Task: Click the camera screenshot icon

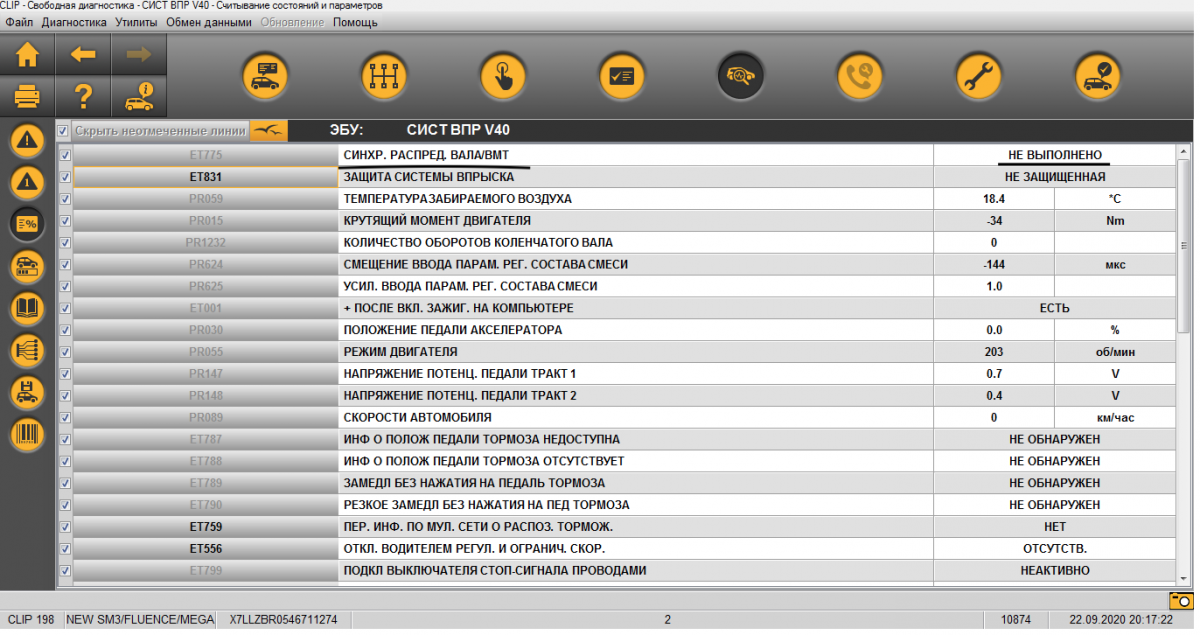Action: pyautogui.click(x=1181, y=601)
